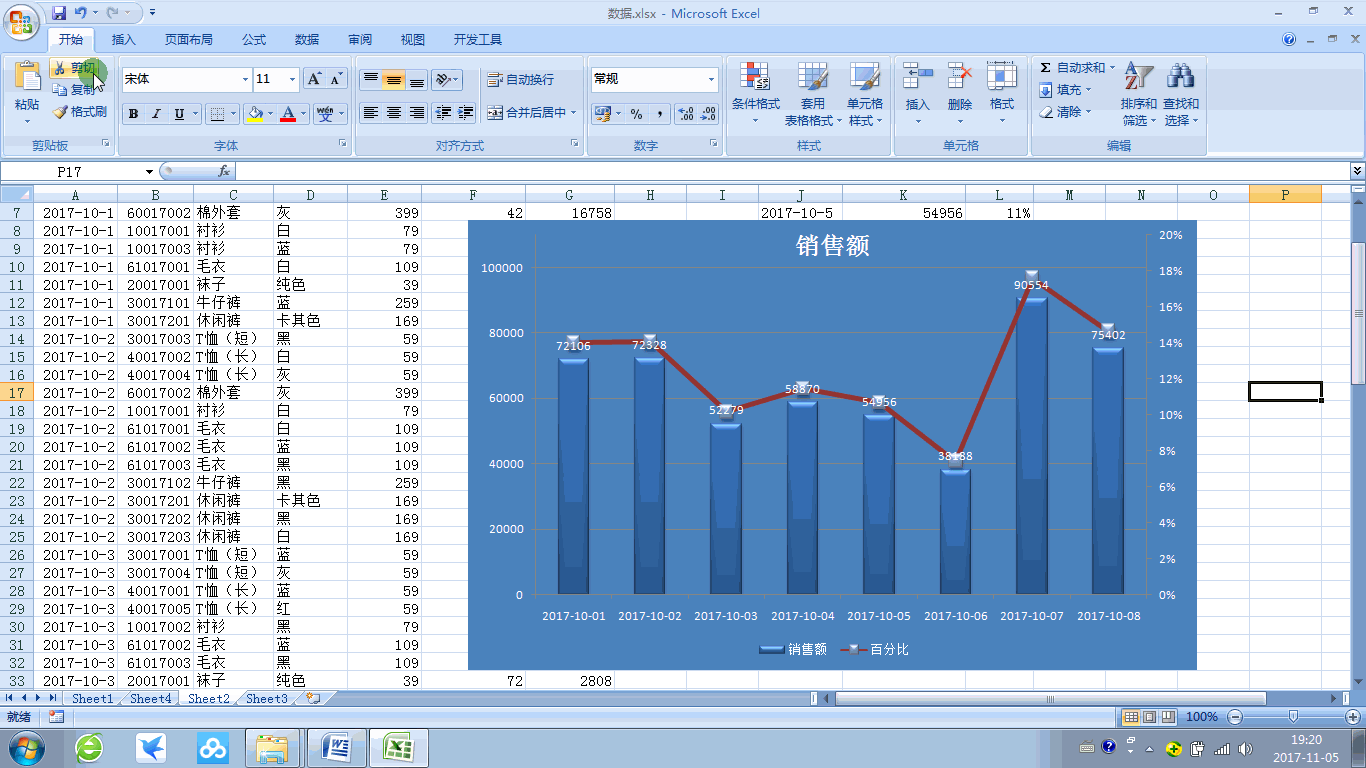The image size is (1366, 768).
Task: Toggle underline formatting
Action: [x=179, y=114]
